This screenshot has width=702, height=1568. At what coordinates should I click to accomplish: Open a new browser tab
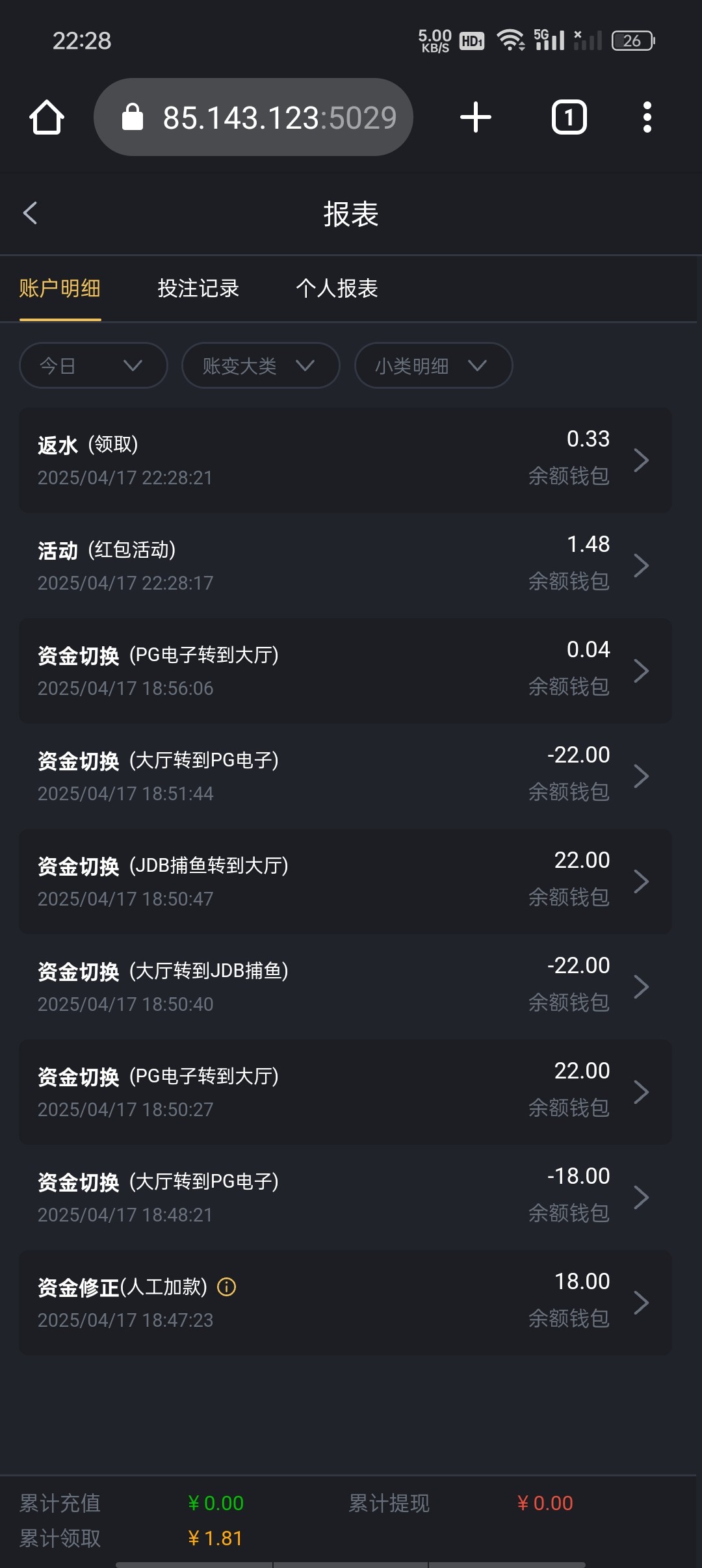click(x=475, y=118)
